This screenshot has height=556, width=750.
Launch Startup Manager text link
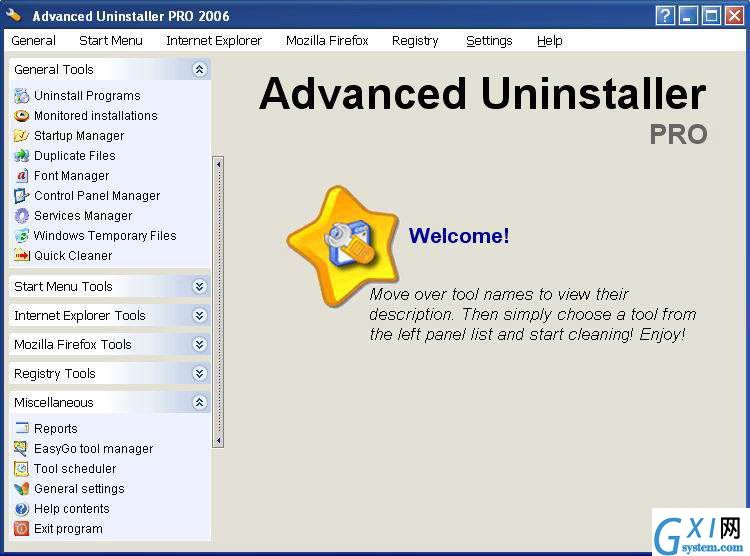click(x=79, y=136)
